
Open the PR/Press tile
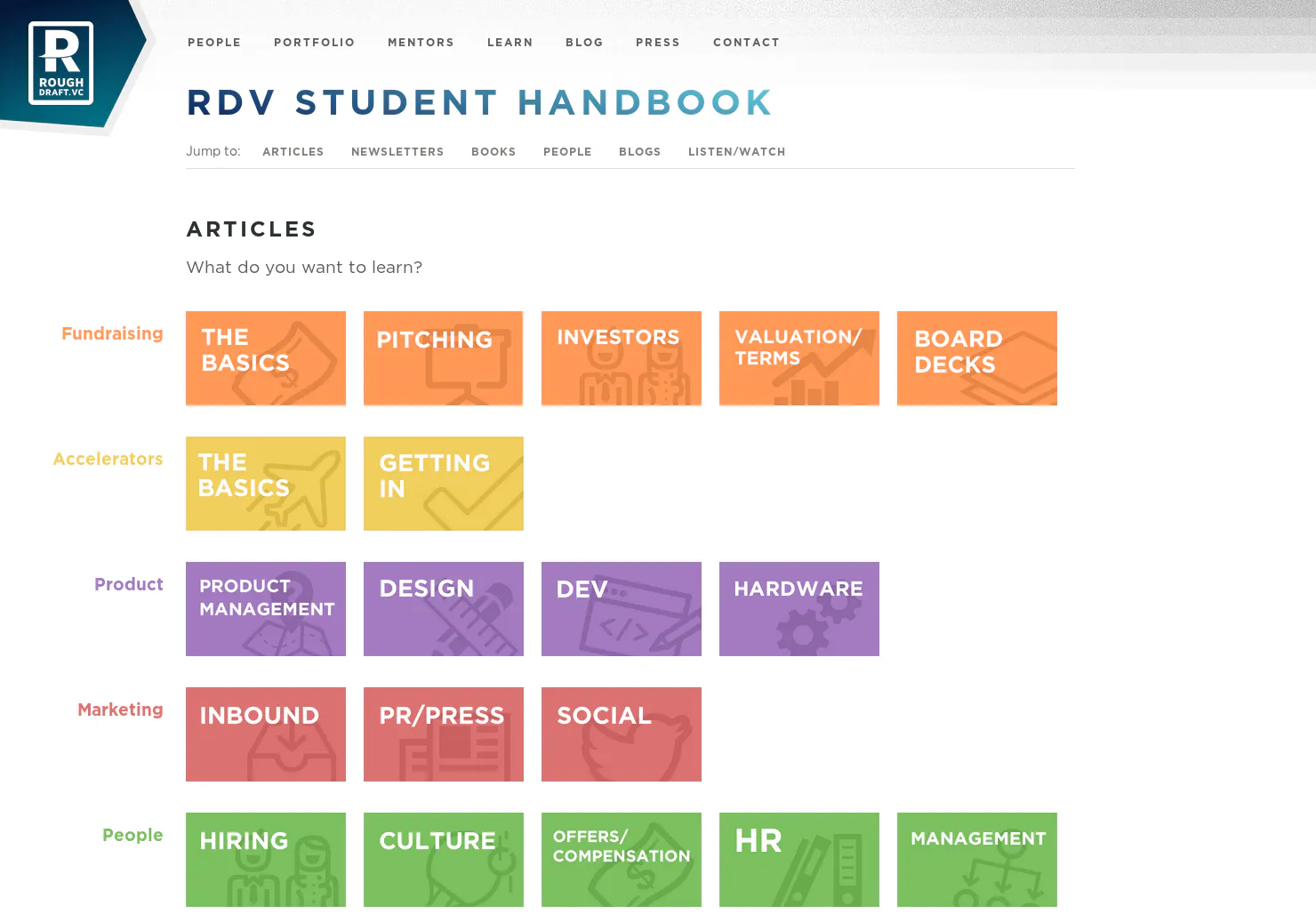tap(444, 734)
